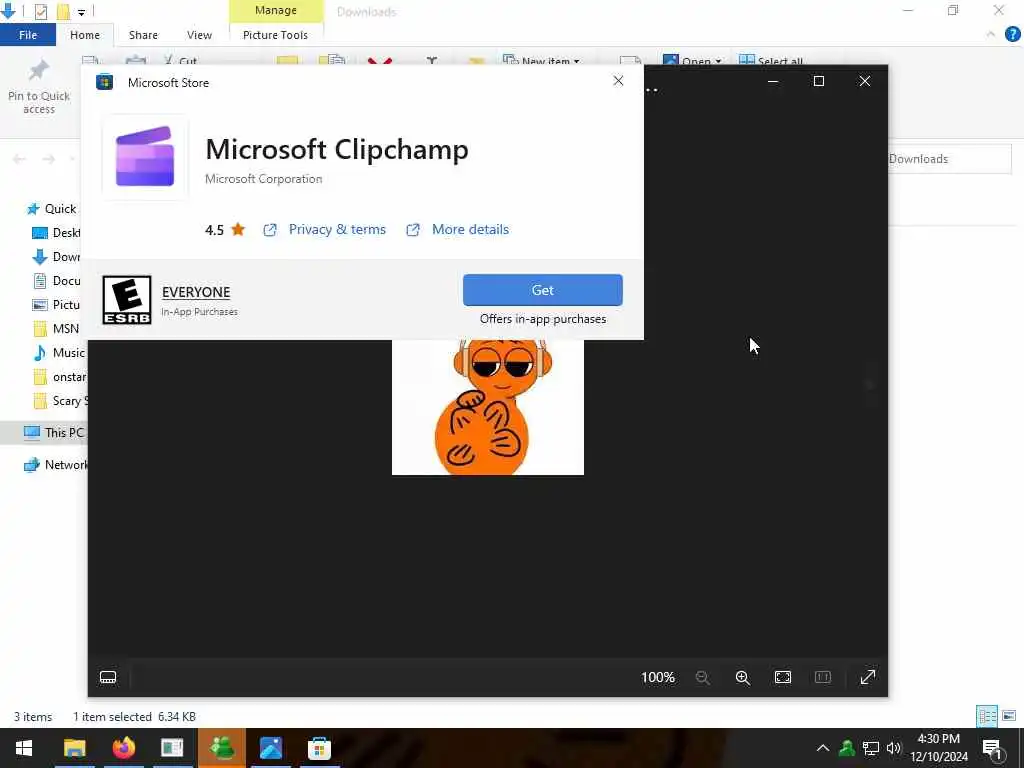Launch Firefox from the taskbar
1024x768 pixels.
tap(123, 748)
